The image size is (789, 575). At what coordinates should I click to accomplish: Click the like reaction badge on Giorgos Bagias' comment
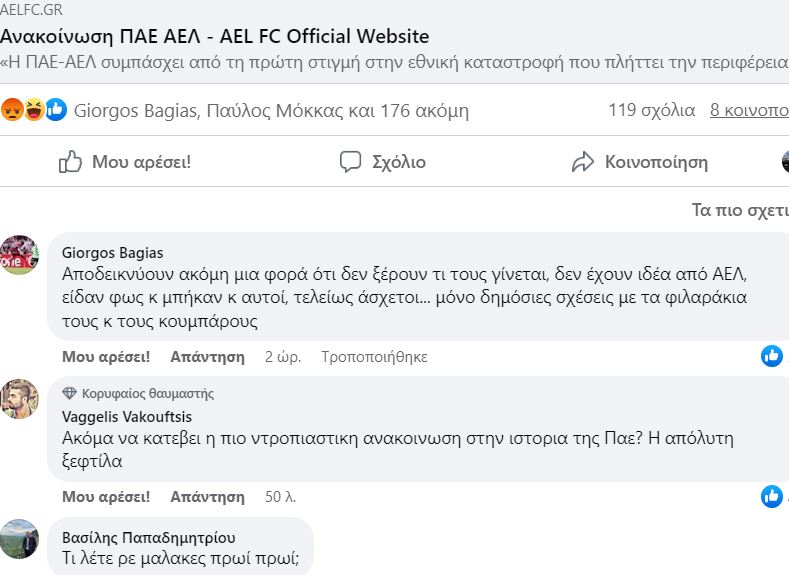tap(771, 356)
